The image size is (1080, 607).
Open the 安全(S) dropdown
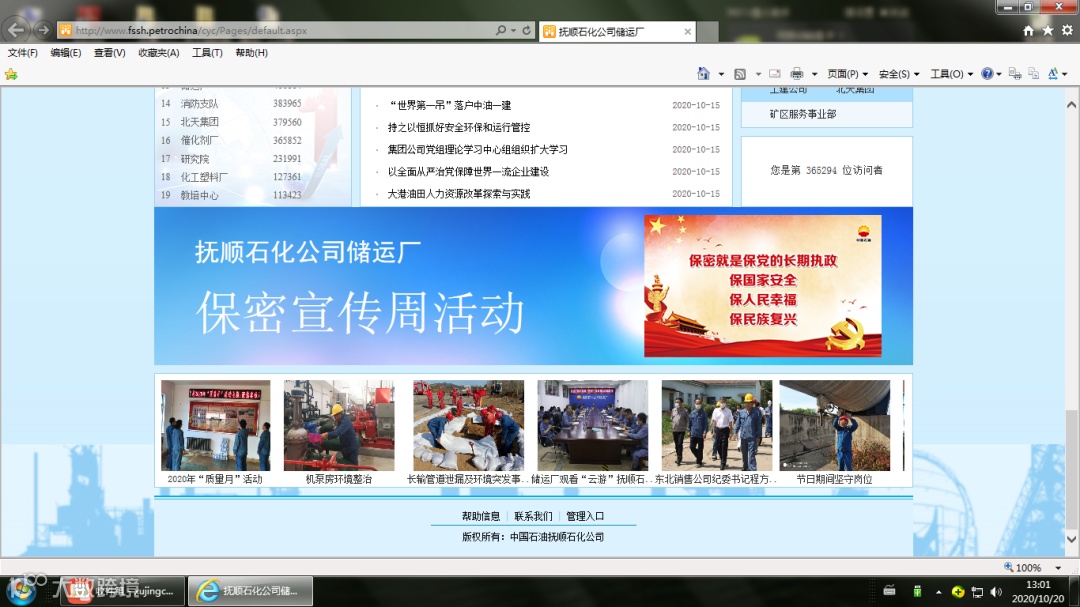(x=899, y=74)
